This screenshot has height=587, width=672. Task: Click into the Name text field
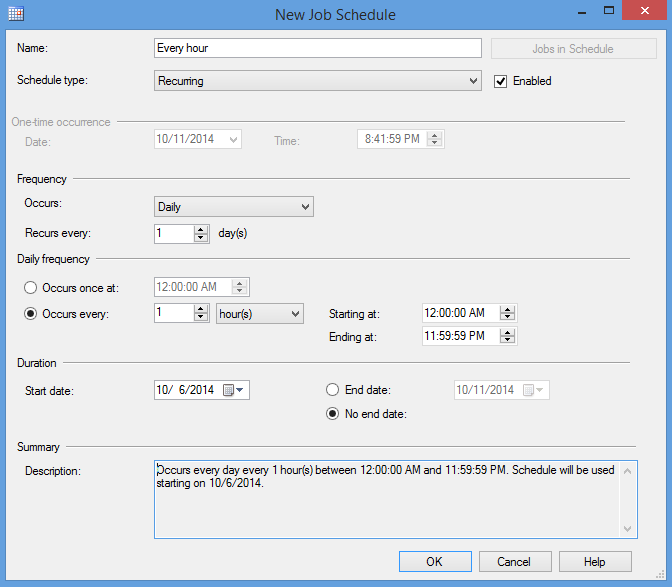(x=318, y=48)
